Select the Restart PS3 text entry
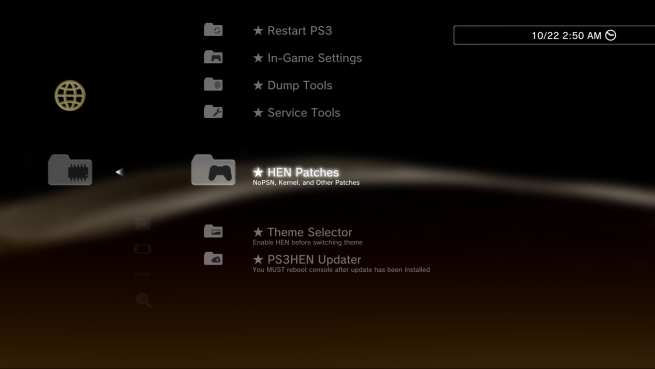The image size is (655, 369). (292, 31)
